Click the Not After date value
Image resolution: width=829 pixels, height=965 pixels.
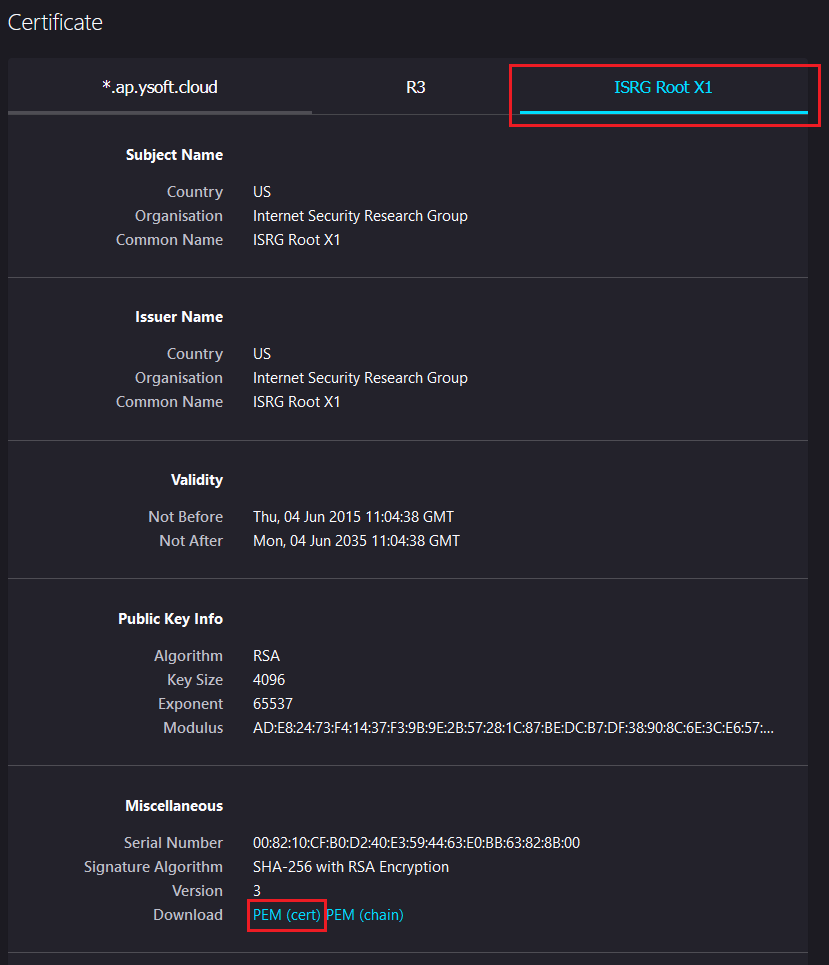coord(356,541)
